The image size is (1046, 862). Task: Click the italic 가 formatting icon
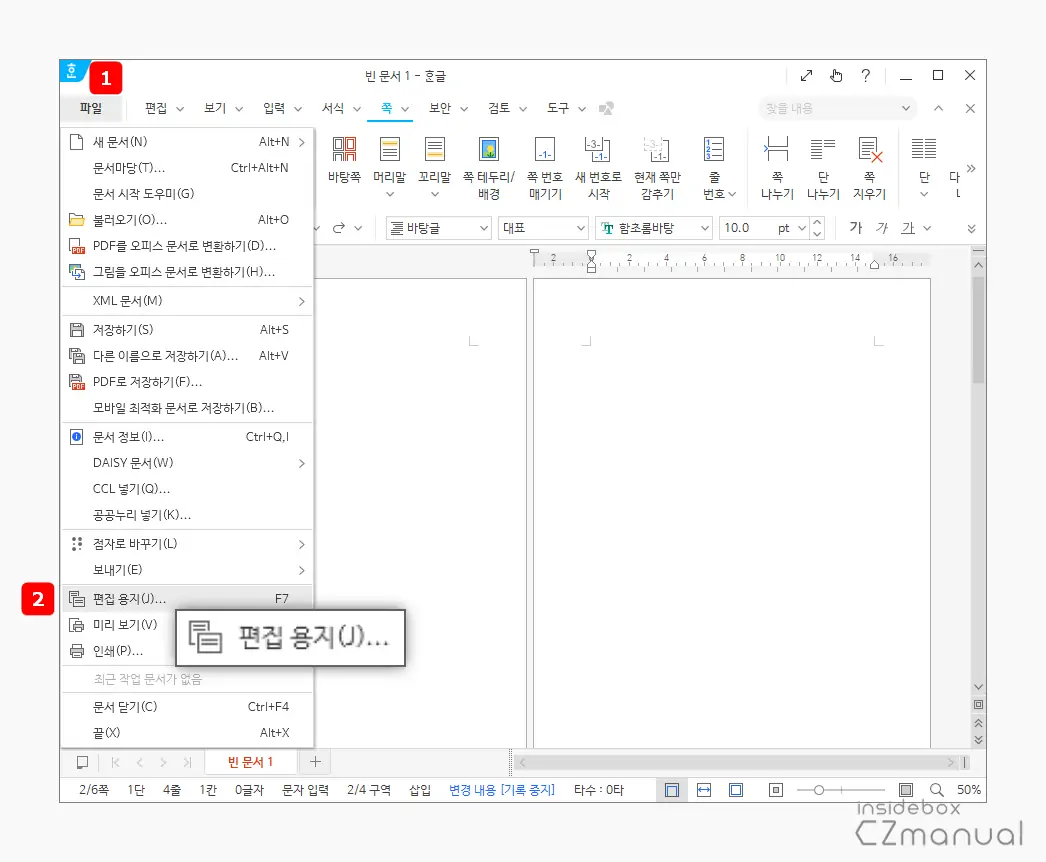click(x=882, y=228)
